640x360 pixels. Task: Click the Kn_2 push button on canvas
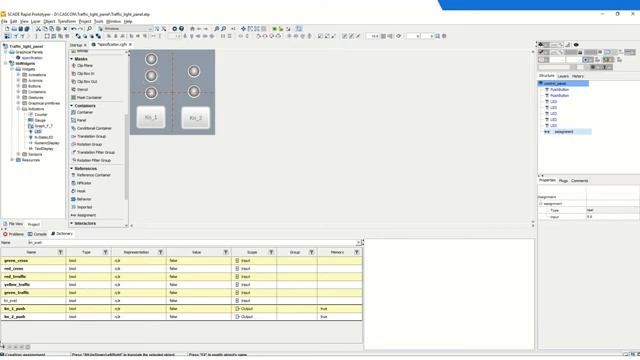[196, 118]
